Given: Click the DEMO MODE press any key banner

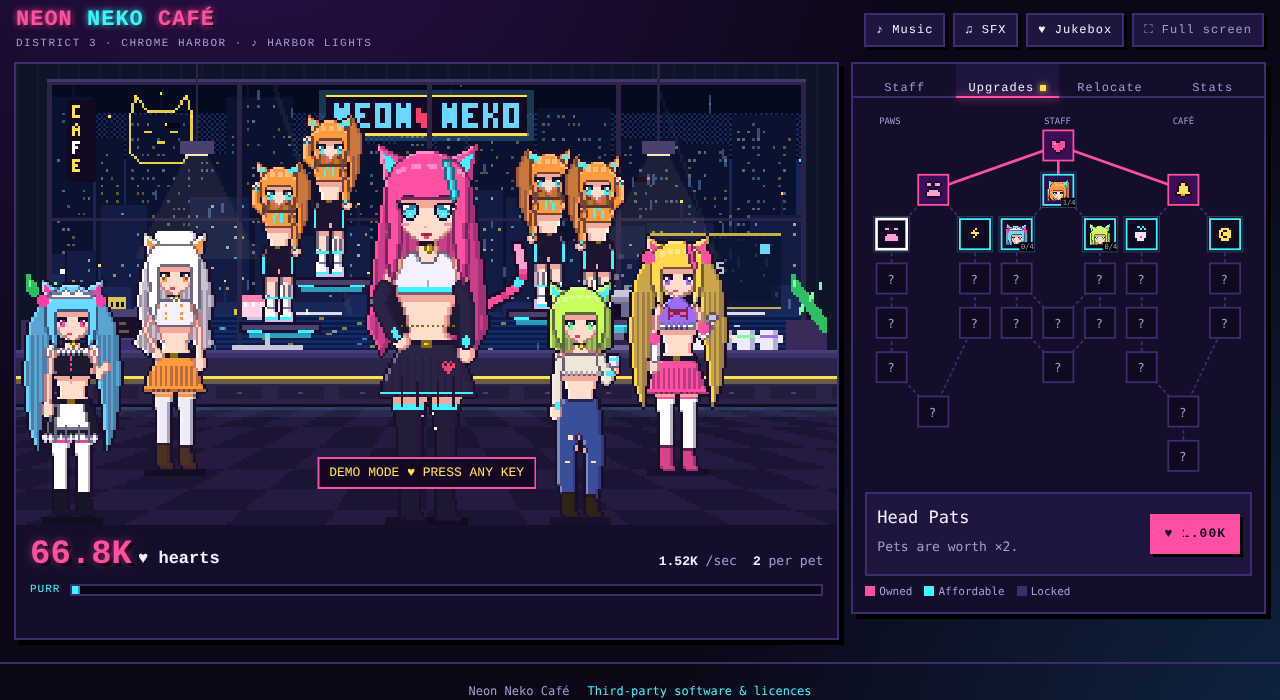Looking at the screenshot, I should pyautogui.click(x=427, y=473).
